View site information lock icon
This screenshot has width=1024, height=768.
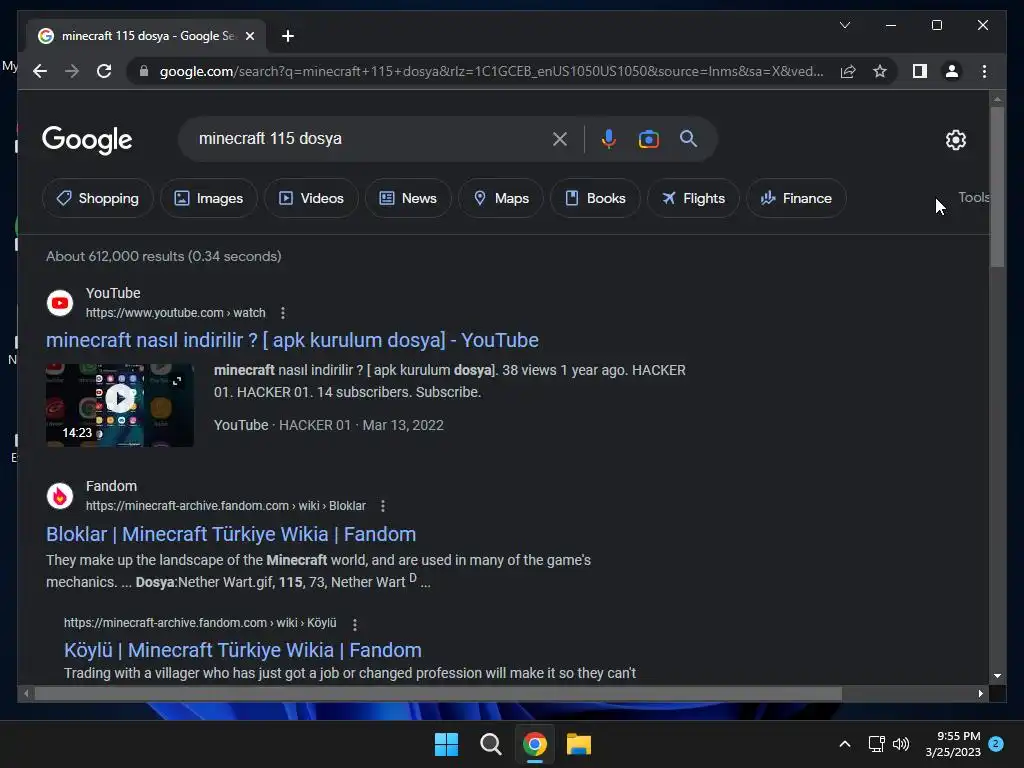[x=144, y=71]
